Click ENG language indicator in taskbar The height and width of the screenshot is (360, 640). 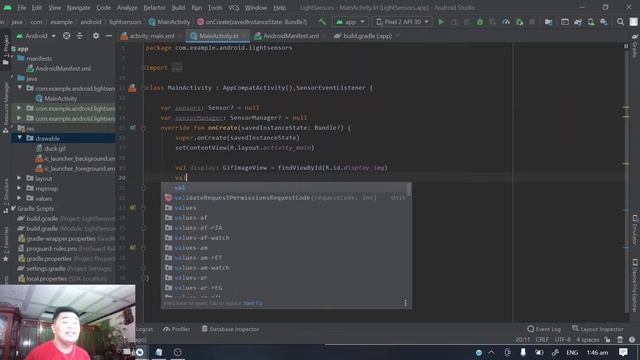pyautogui.click(x=572, y=352)
